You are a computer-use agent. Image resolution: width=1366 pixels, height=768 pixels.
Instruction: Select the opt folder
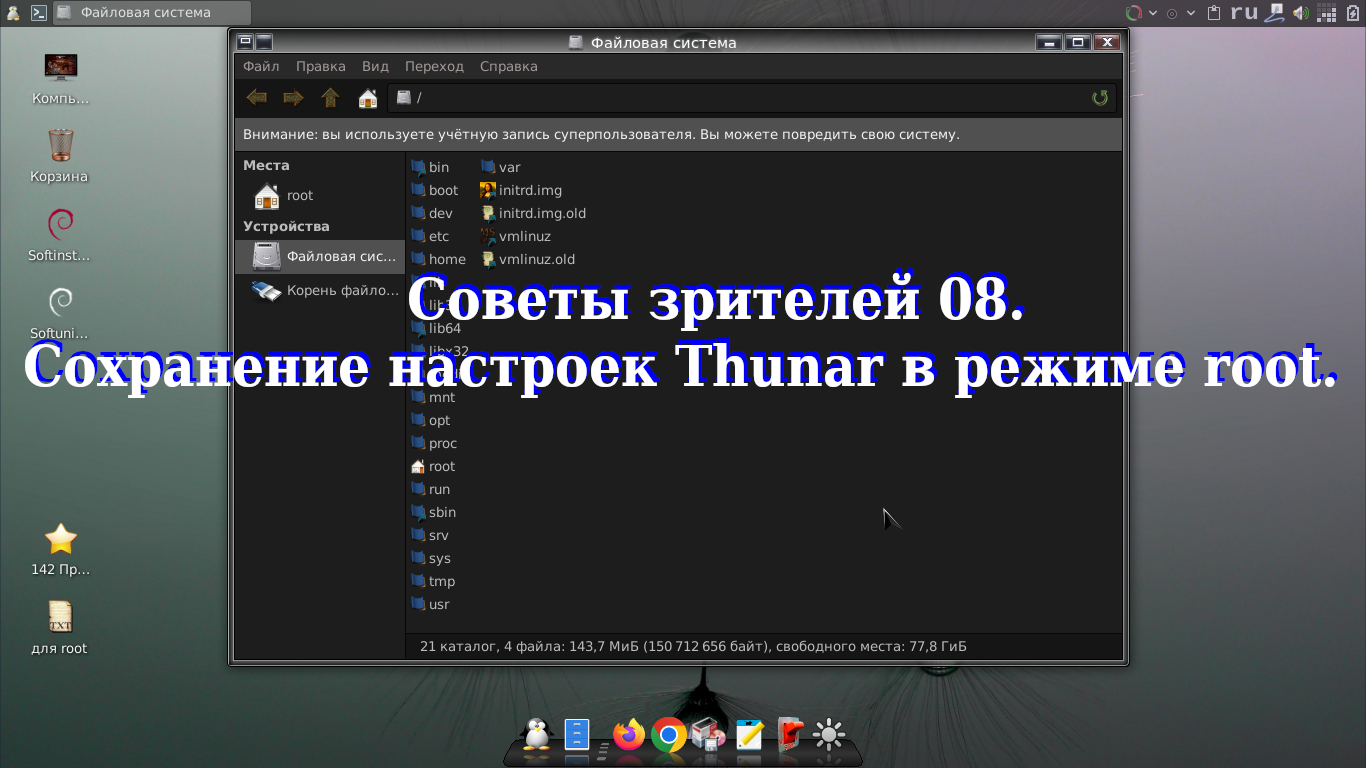coord(431,420)
